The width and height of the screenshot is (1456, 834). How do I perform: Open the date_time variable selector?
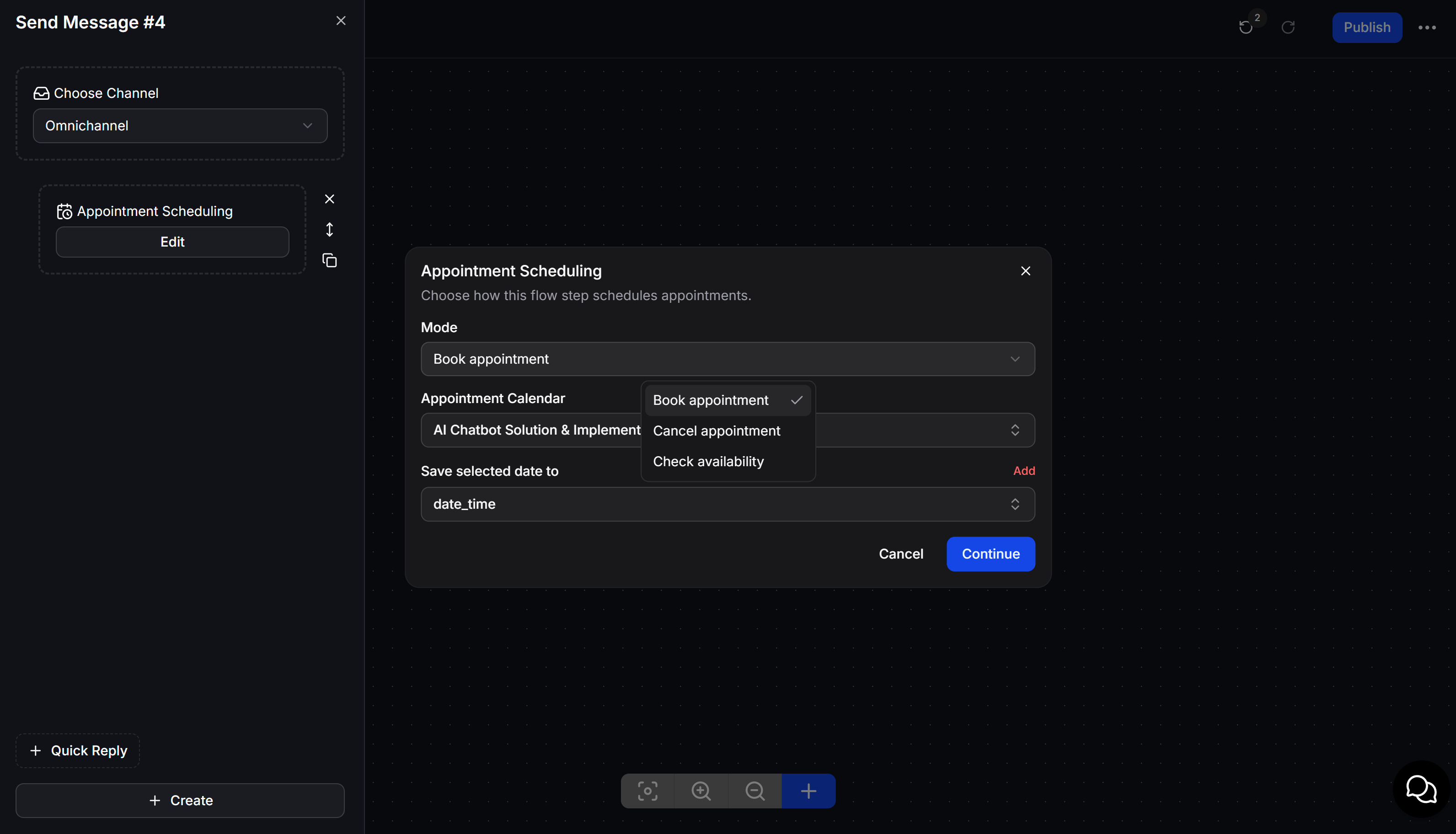tap(728, 504)
